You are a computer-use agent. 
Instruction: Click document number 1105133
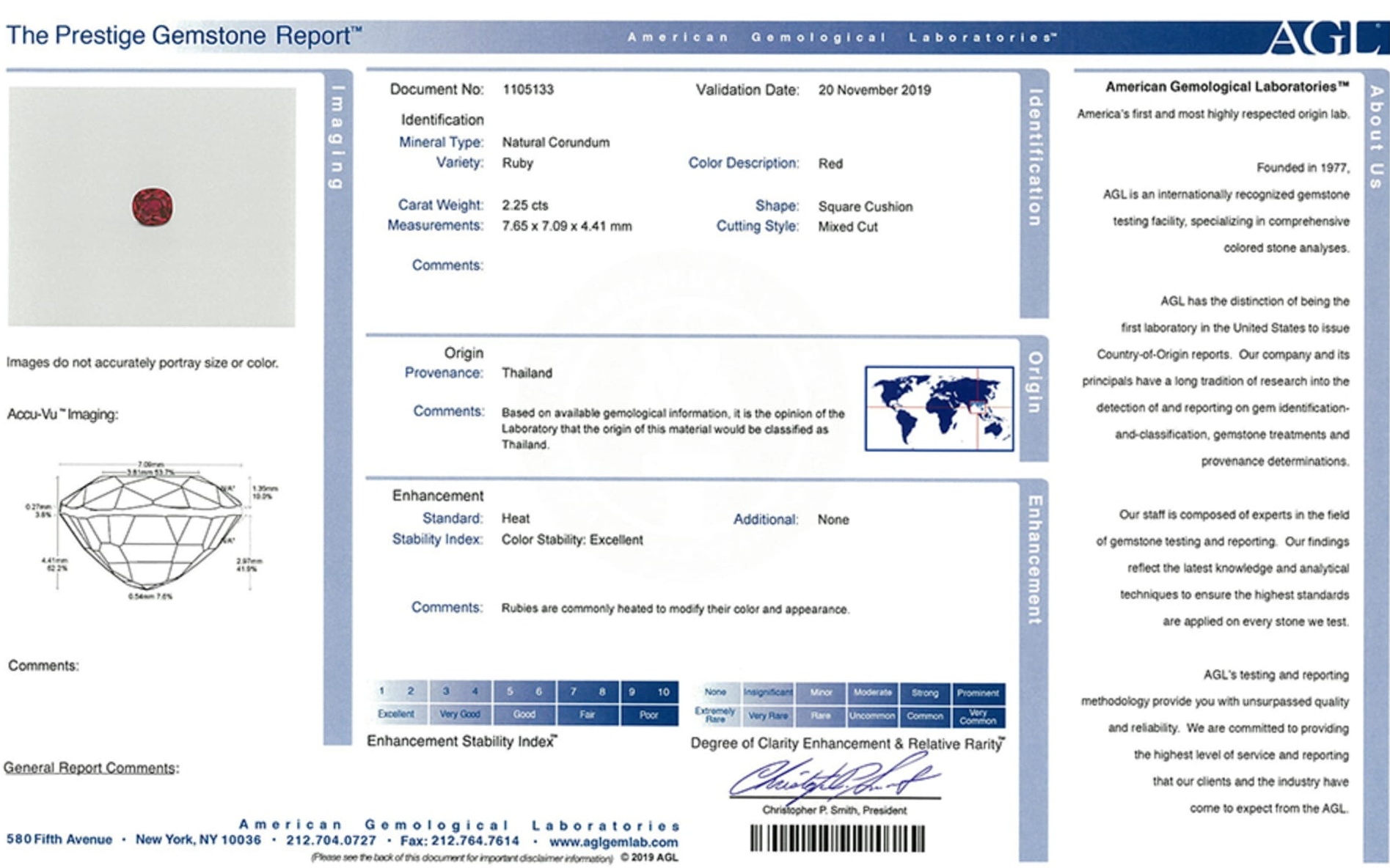click(528, 89)
